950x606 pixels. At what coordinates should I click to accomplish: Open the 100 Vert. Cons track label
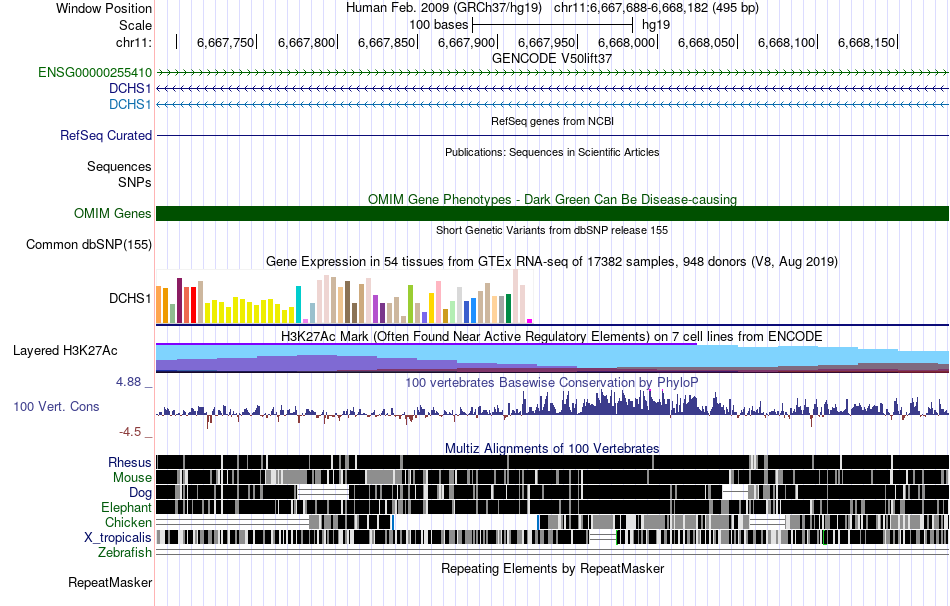pos(56,407)
